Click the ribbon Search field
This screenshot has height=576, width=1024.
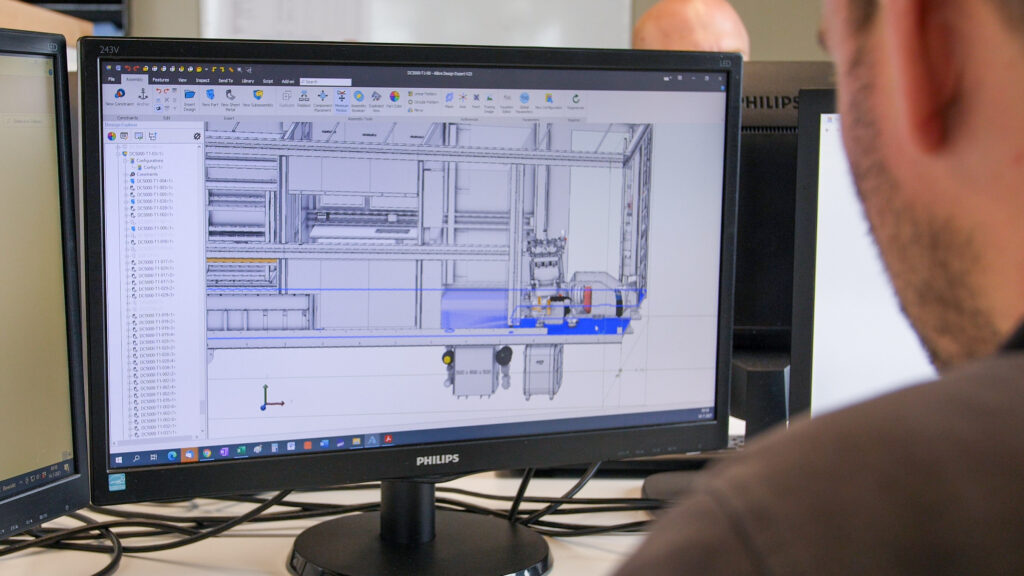pyautogui.click(x=327, y=82)
